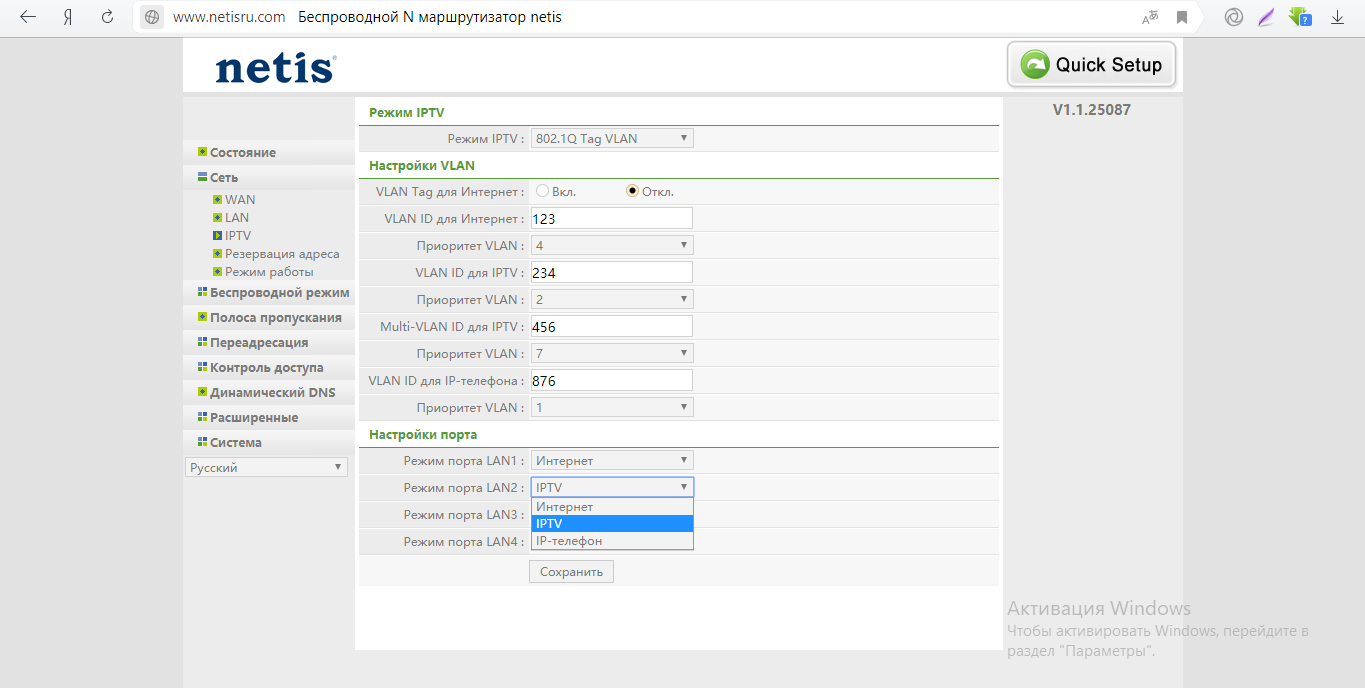
Task: Reload the page with the refresh icon
Action: [x=107, y=18]
